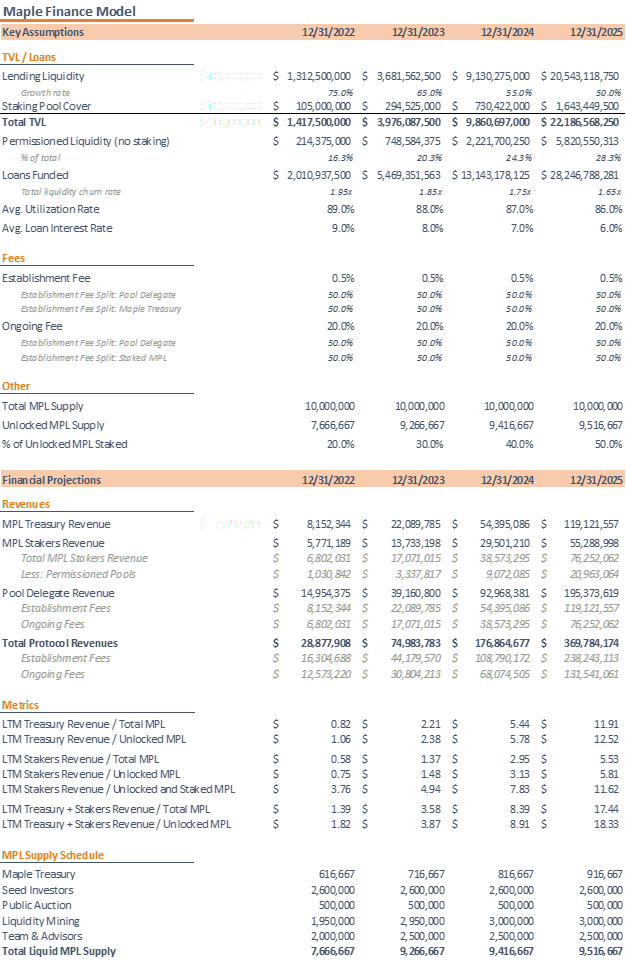Click % of Unlocked MPL Staked label
This screenshot has height=960, width=626.
[64, 444]
